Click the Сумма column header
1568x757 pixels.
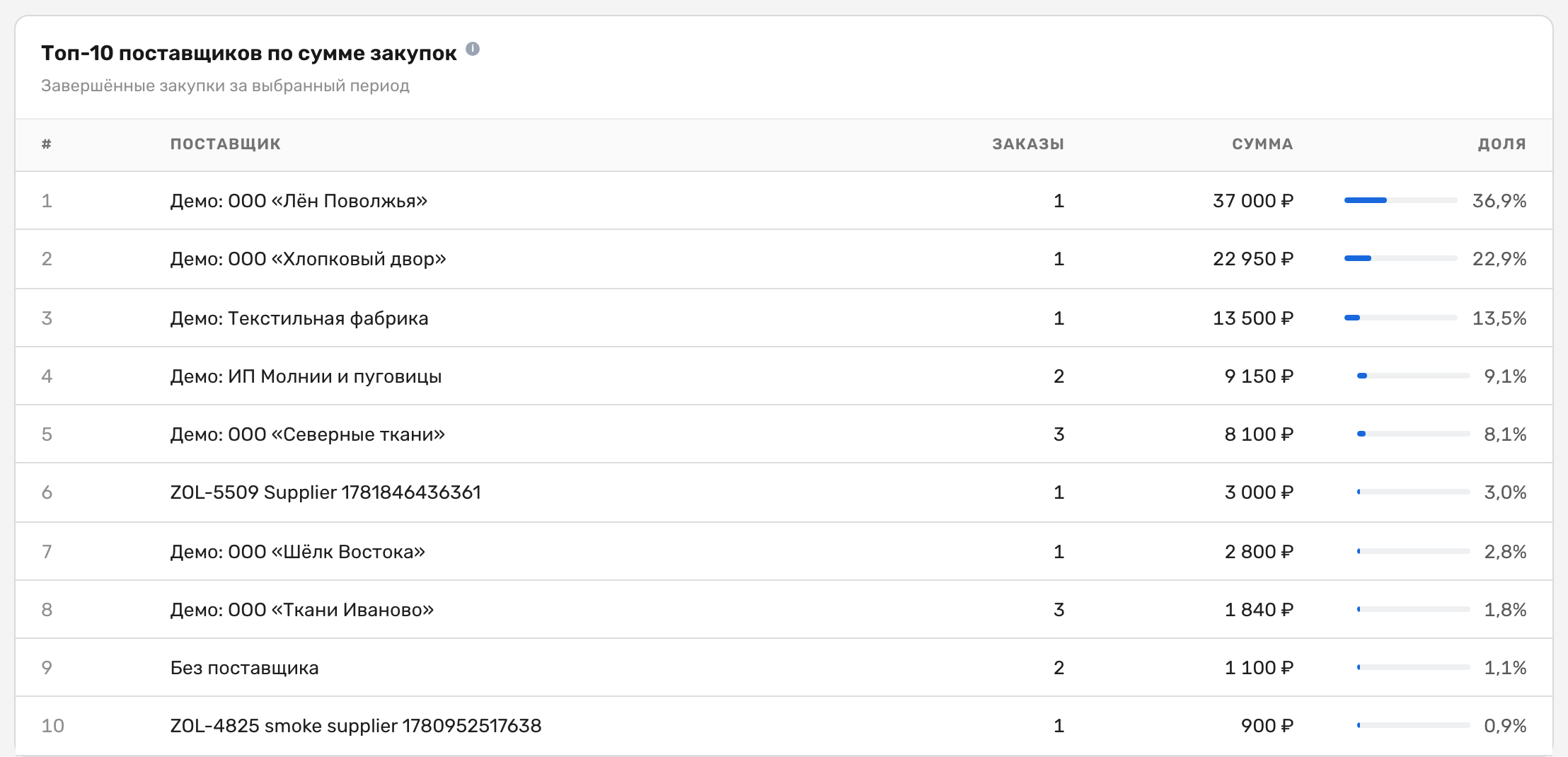[x=1262, y=144]
